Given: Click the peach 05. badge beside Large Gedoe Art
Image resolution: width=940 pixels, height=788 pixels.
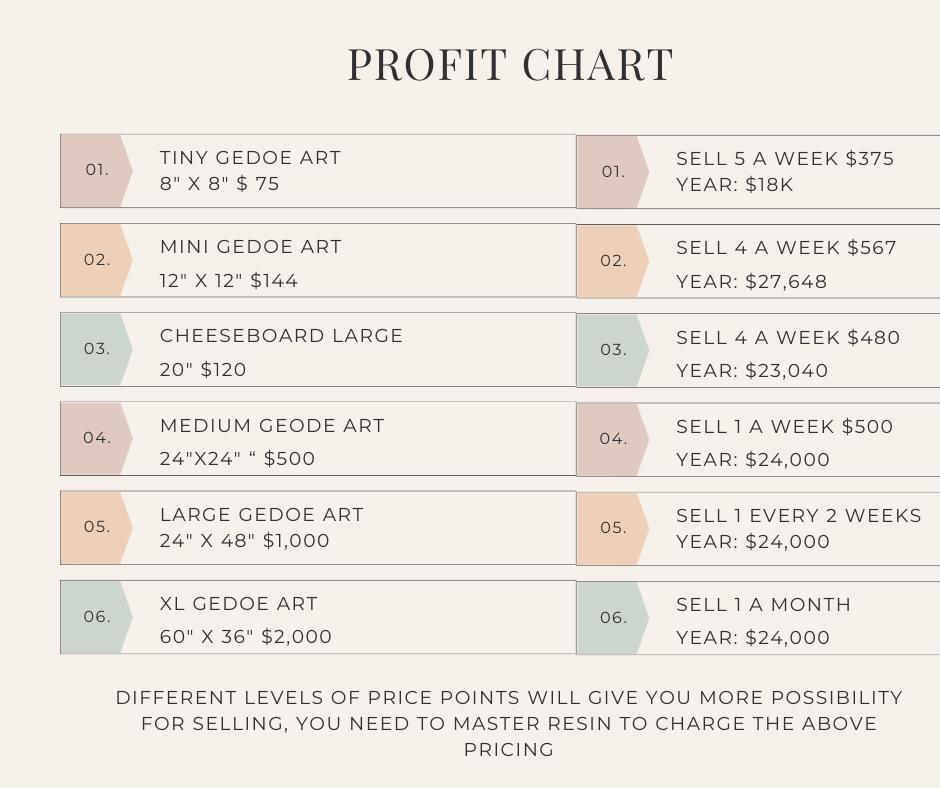Looking at the screenshot, I should click(x=97, y=528).
